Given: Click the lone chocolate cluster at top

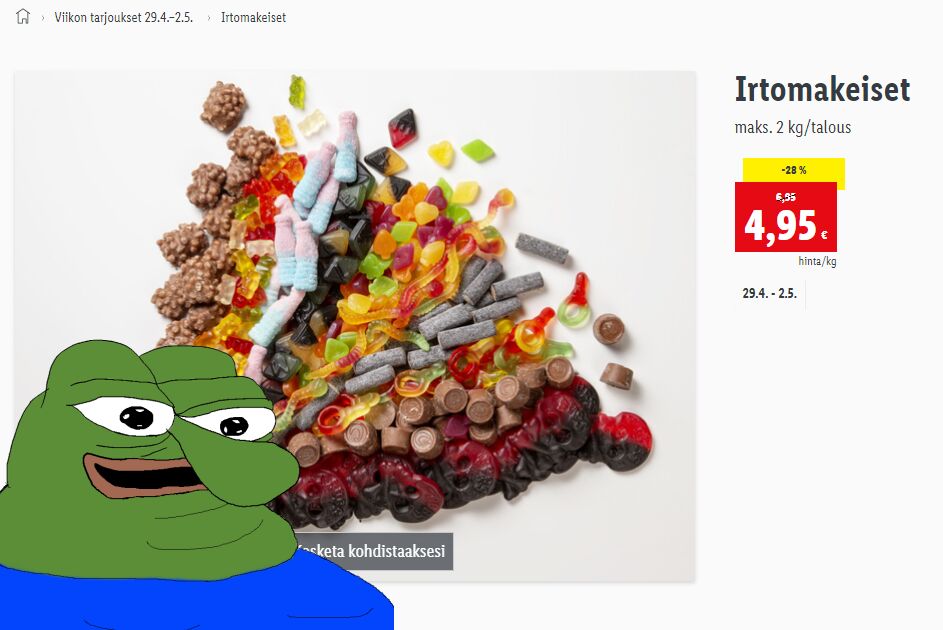Looking at the screenshot, I should [x=223, y=106].
